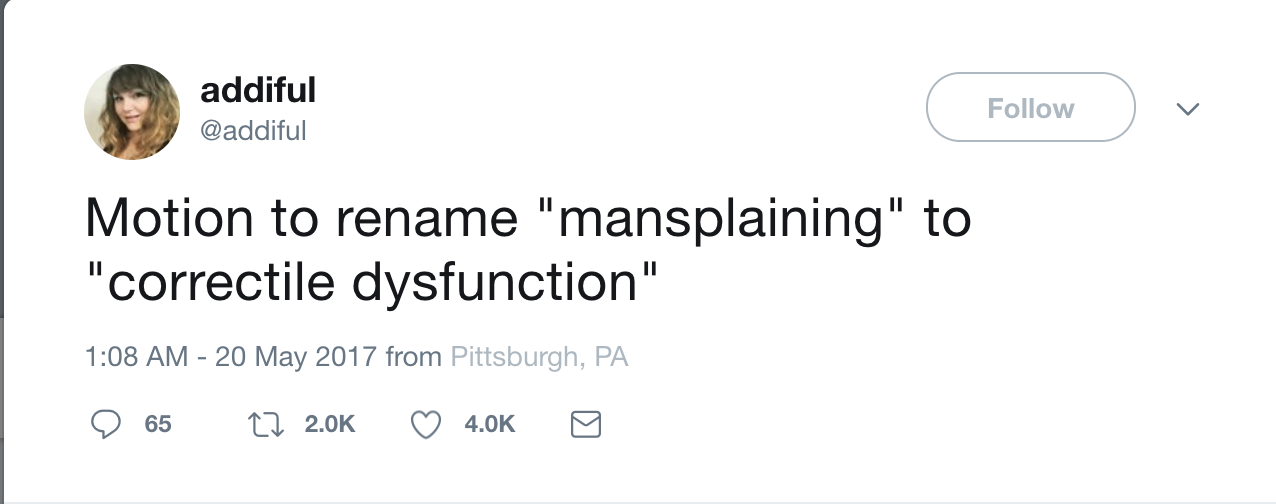Screen dimensions: 1276x504
Task: Send tweet via the envelope message icon
Action: 585,425
